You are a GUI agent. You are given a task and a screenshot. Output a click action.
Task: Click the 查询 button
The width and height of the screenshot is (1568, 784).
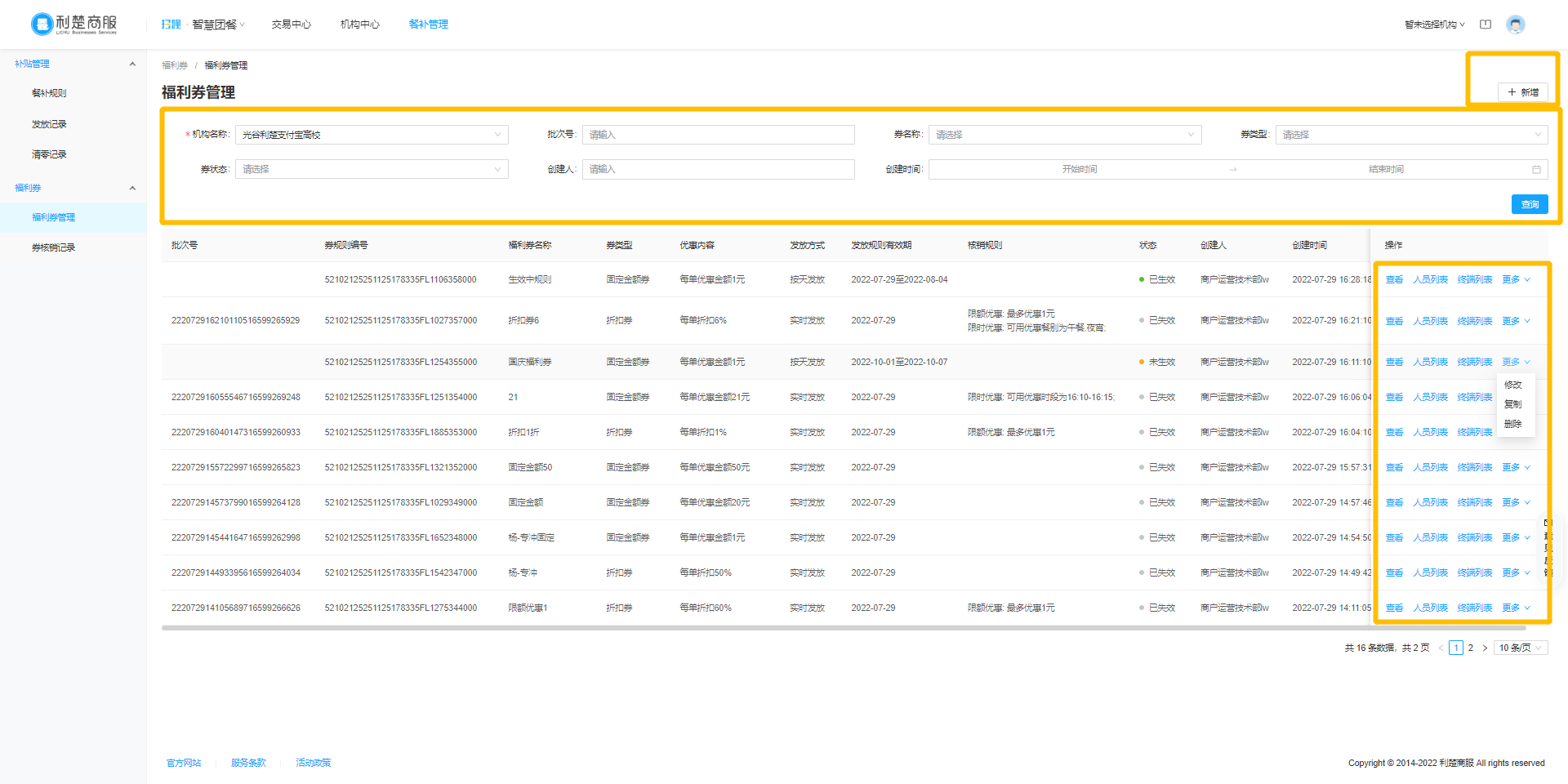pyautogui.click(x=1530, y=204)
